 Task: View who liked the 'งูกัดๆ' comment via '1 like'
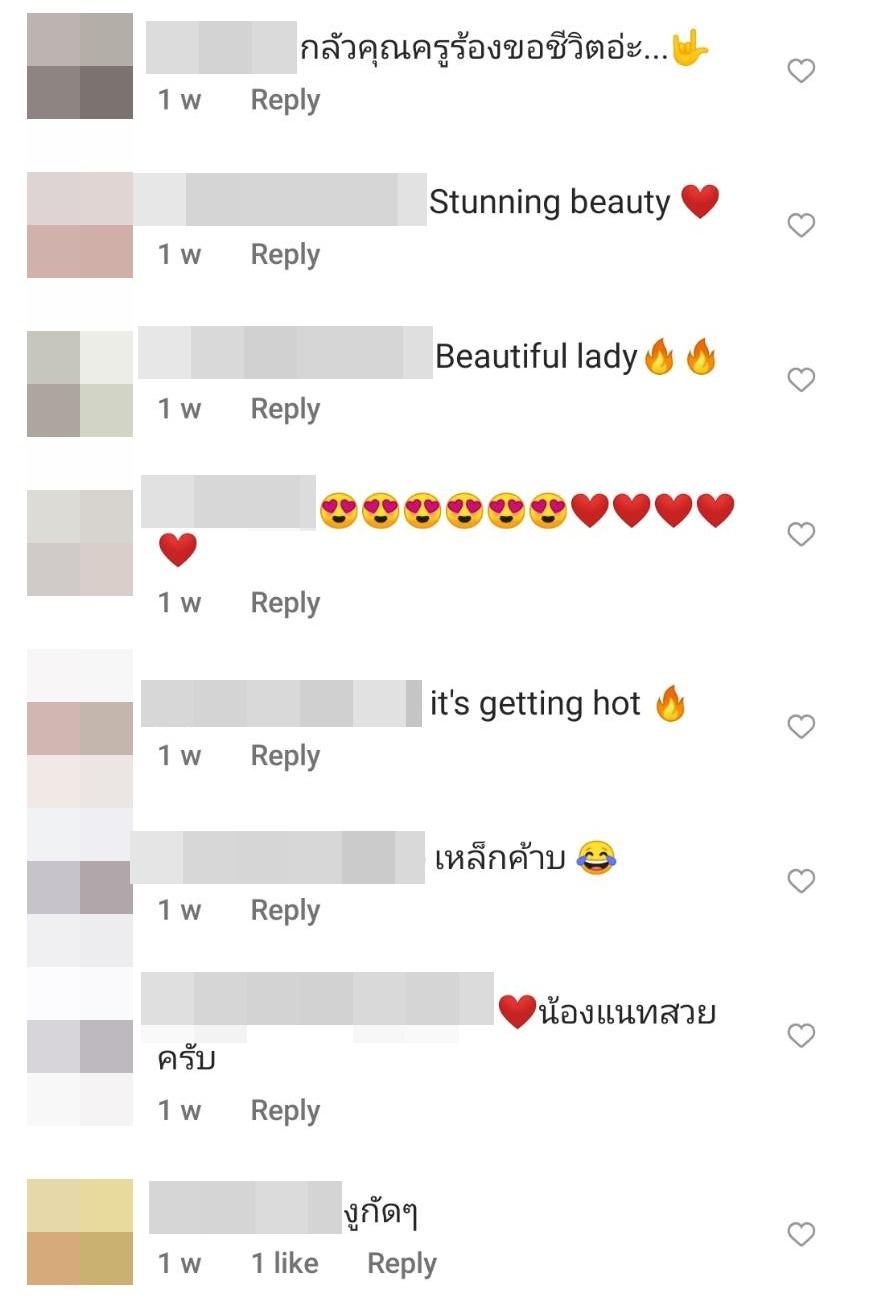pyautogui.click(x=285, y=1264)
